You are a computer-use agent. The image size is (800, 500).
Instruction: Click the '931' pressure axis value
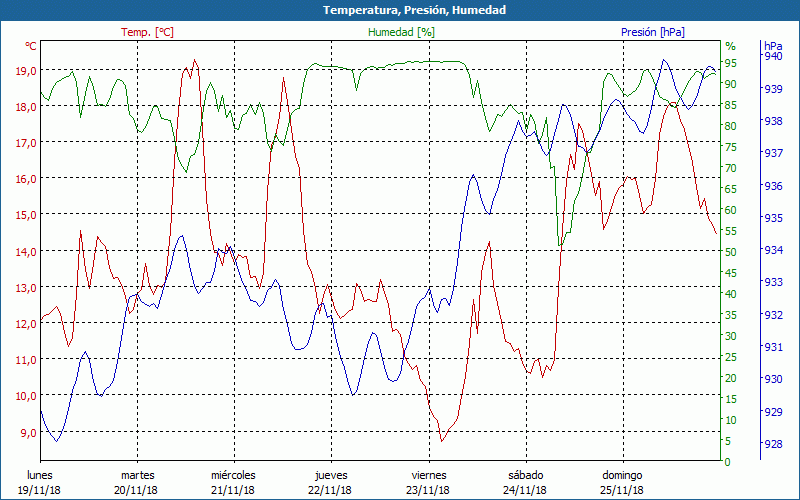tap(773, 347)
